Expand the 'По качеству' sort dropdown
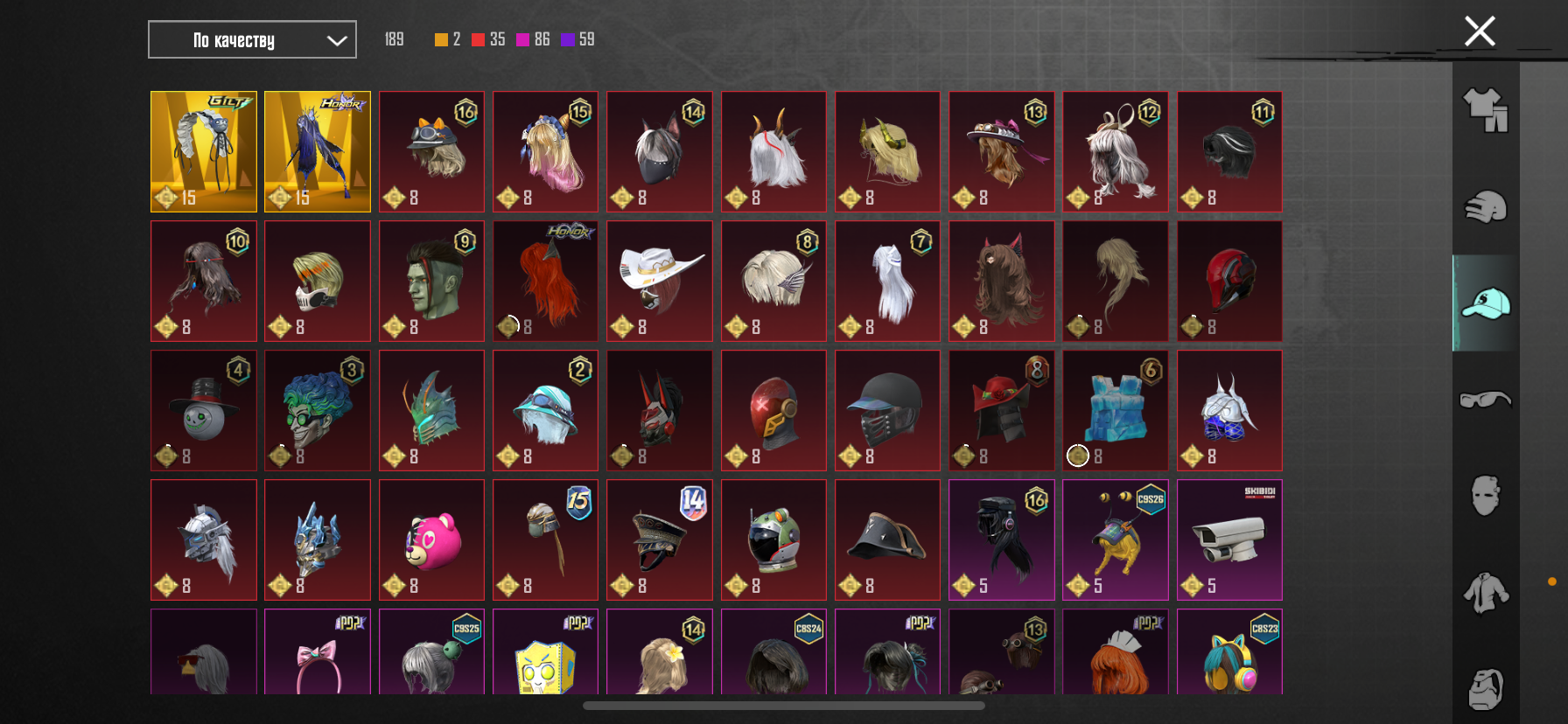1568x724 pixels. pyautogui.click(x=252, y=39)
